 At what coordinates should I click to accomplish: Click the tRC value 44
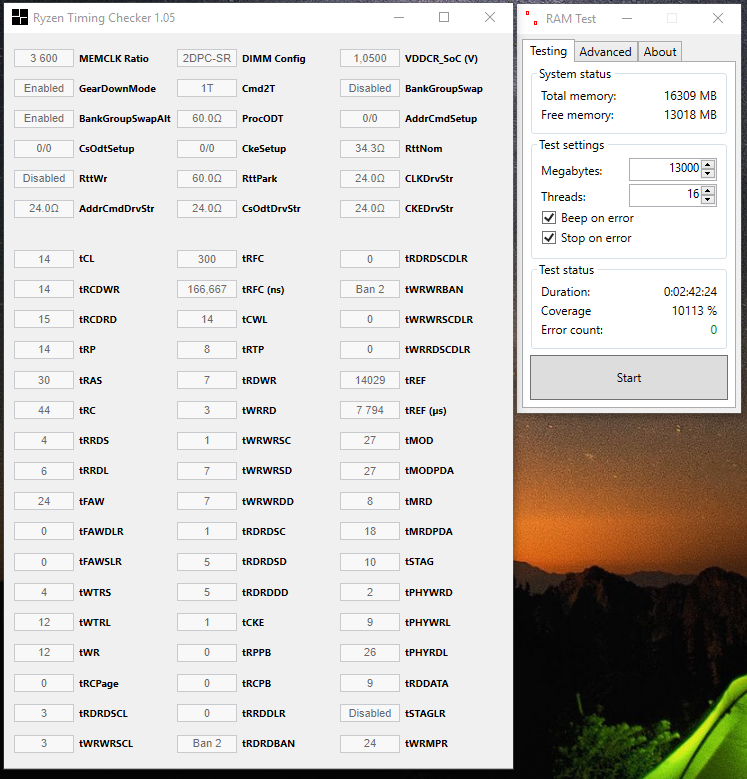[44, 410]
